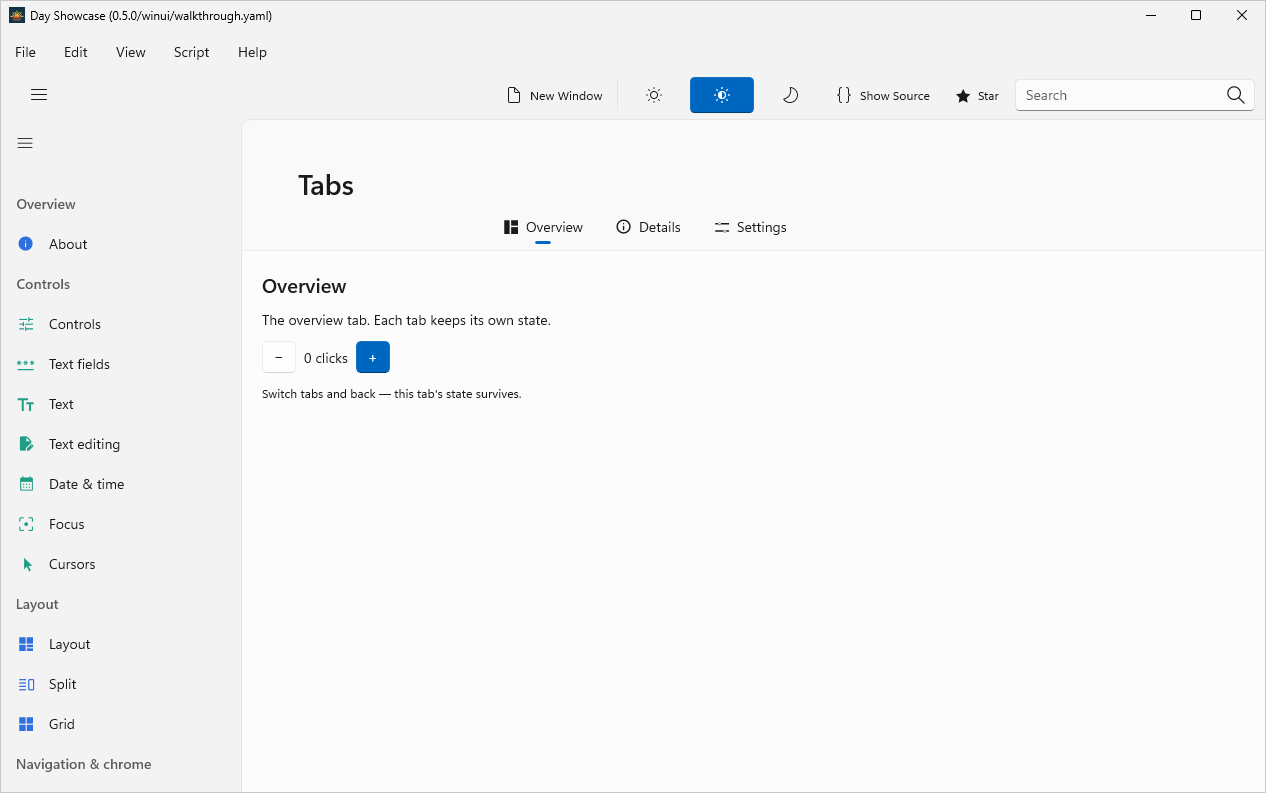Image resolution: width=1266 pixels, height=793 pixels.
Task: Switch to light theme sun icon
Action: point(654,95)
